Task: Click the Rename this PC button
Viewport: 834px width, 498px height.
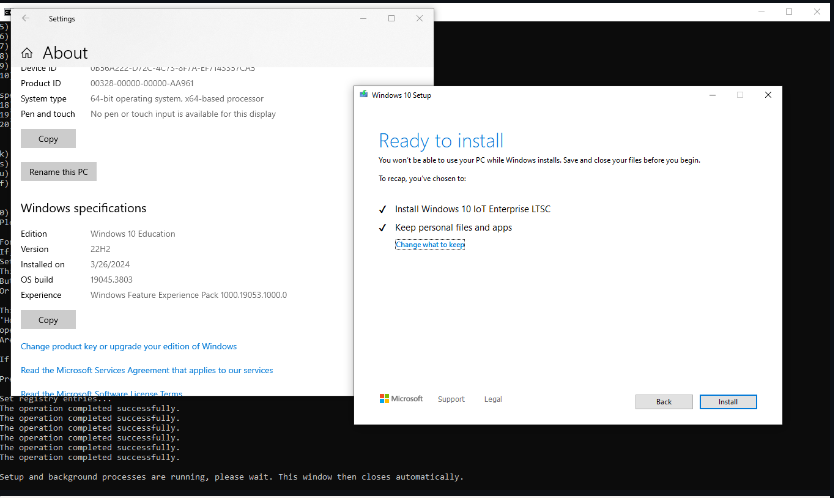Action: 59,172
